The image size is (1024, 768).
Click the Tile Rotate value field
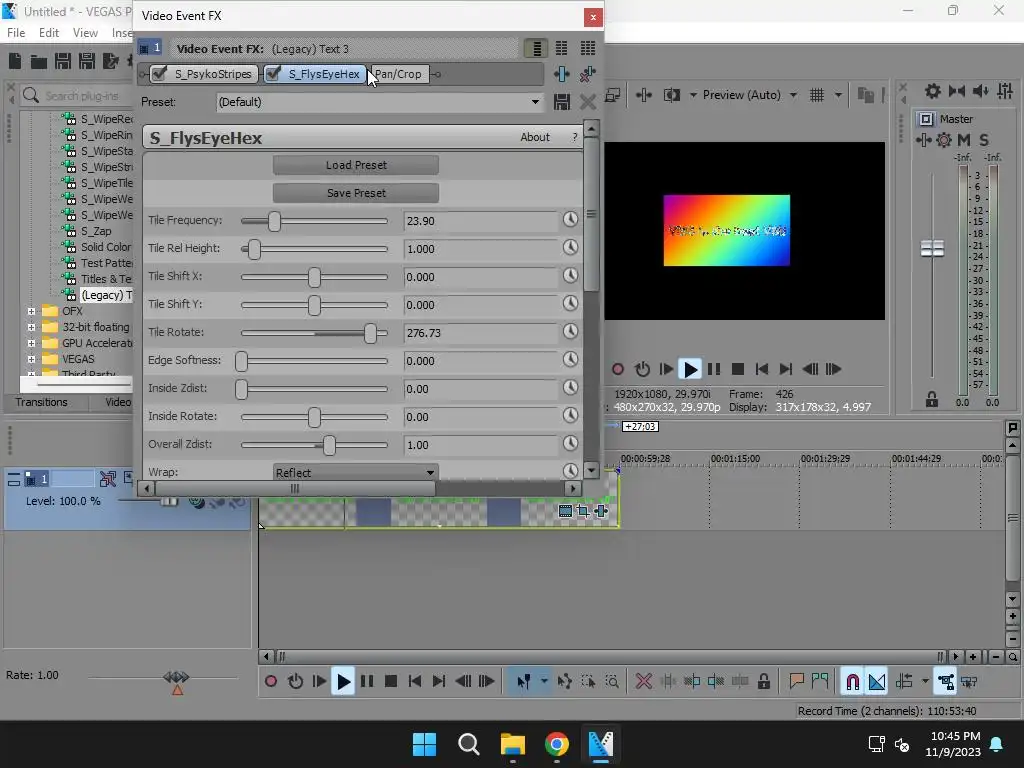481,333
